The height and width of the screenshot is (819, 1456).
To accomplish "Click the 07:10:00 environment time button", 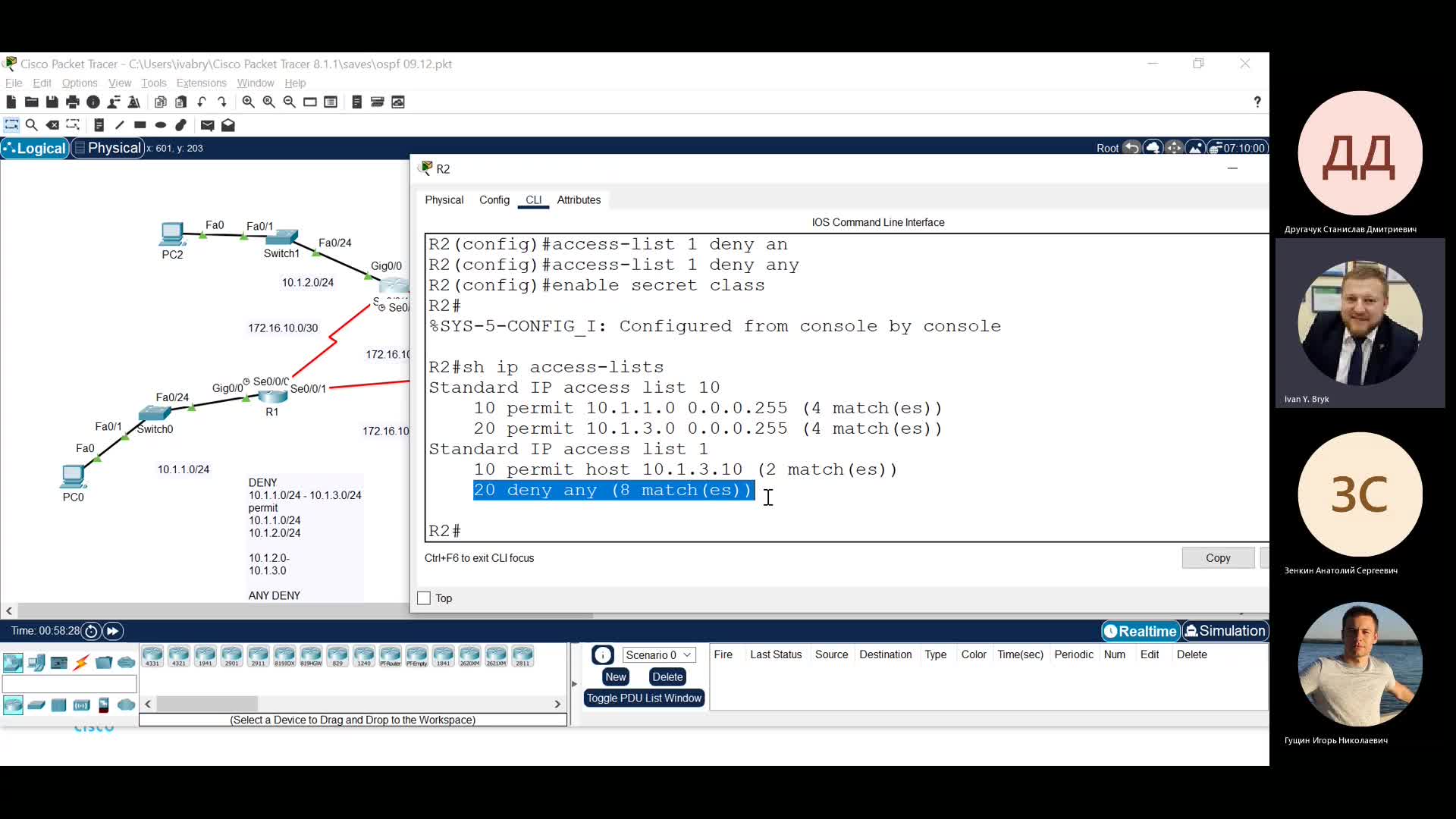I will coord(1238,148).
